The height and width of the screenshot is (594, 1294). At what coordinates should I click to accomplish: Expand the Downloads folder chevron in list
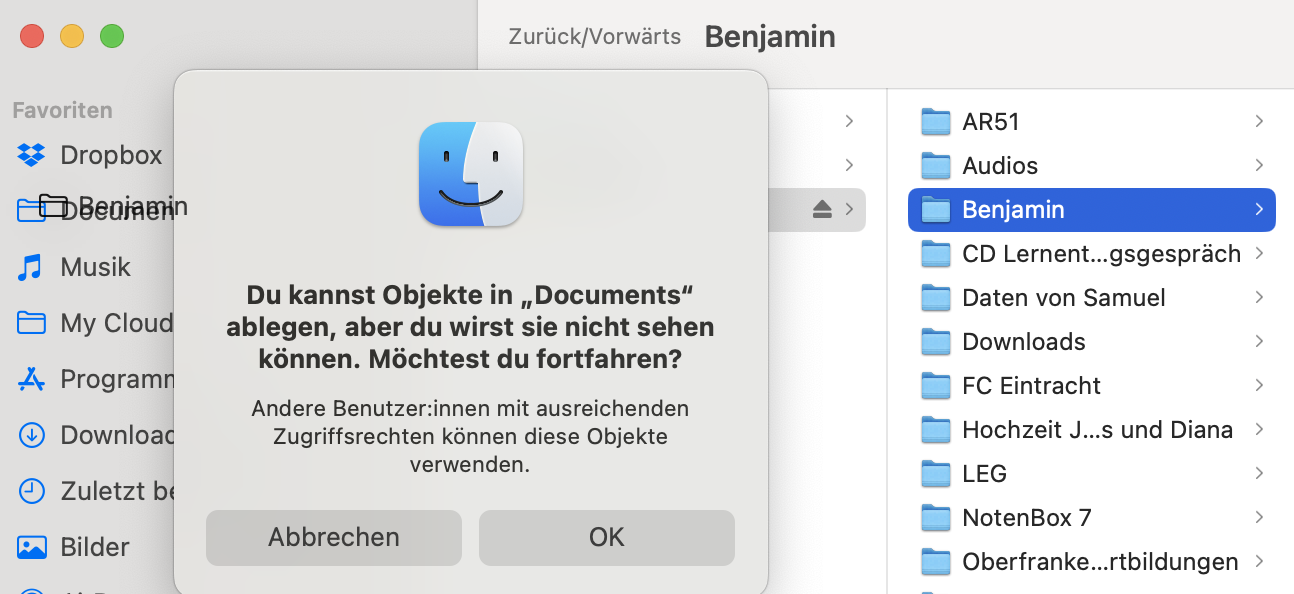pyautogui.click(x=1258, y=342)
